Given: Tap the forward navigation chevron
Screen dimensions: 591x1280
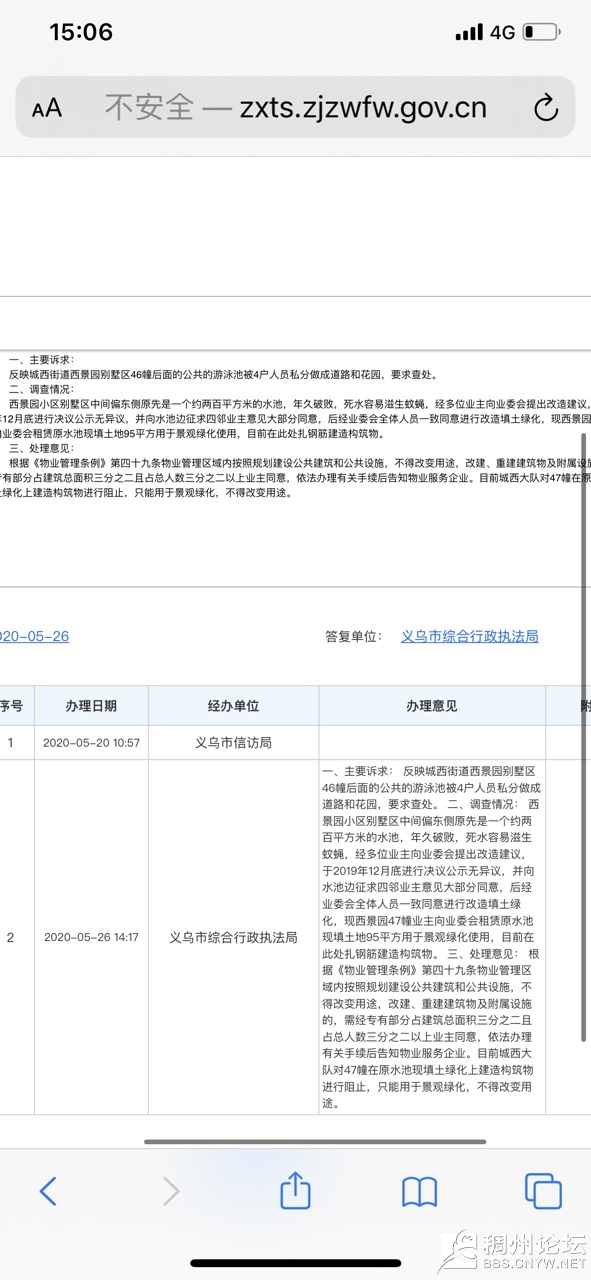Looking at the screenshot, I should point(171,1190).
